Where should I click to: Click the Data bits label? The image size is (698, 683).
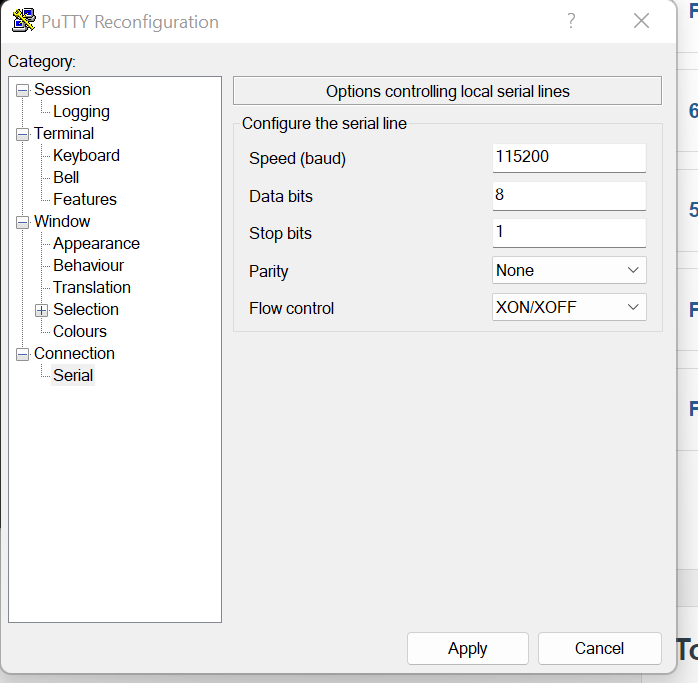click(x=281, y=196)
